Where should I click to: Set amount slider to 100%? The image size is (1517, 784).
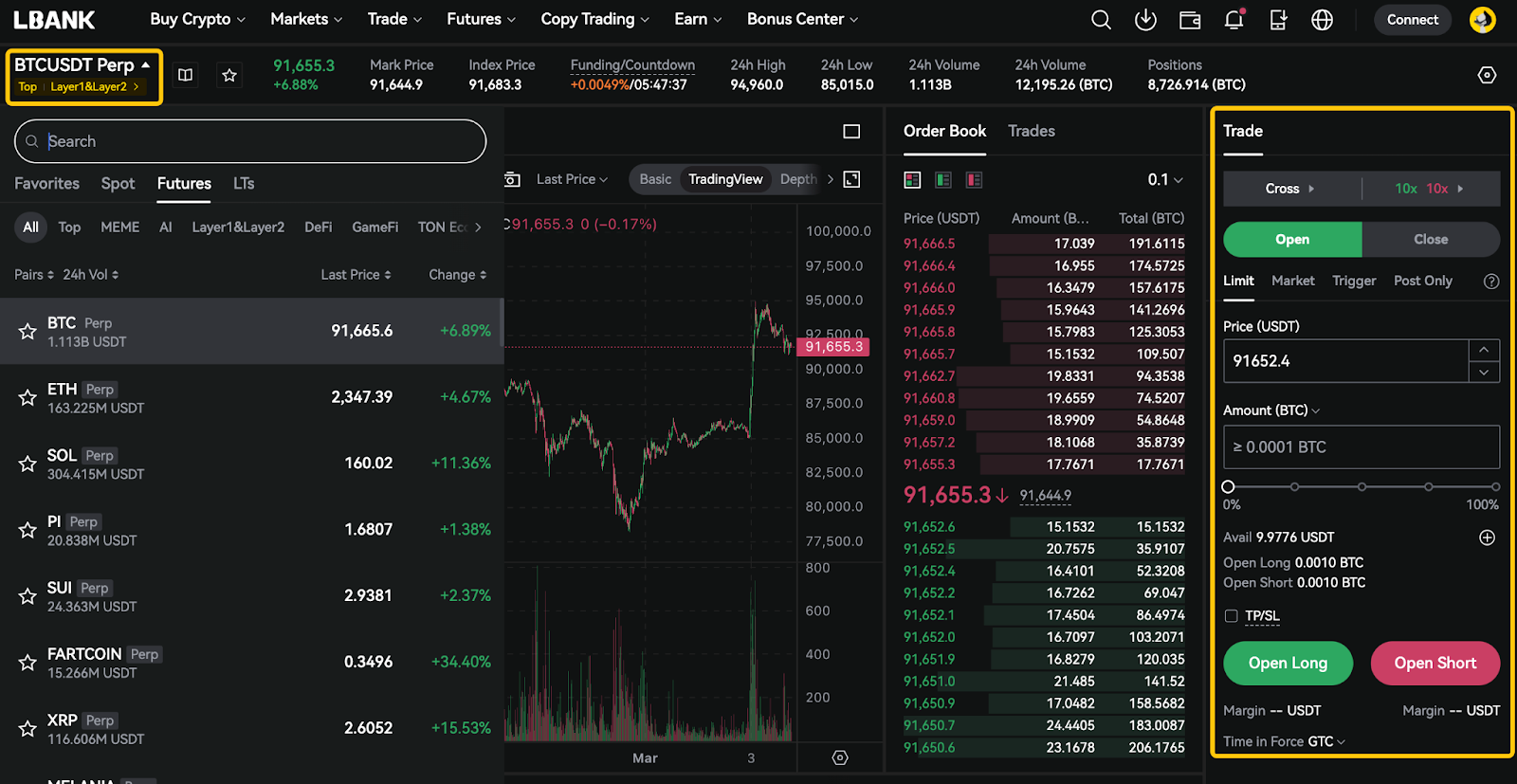pyautogui.click(x=1494, y=486)
